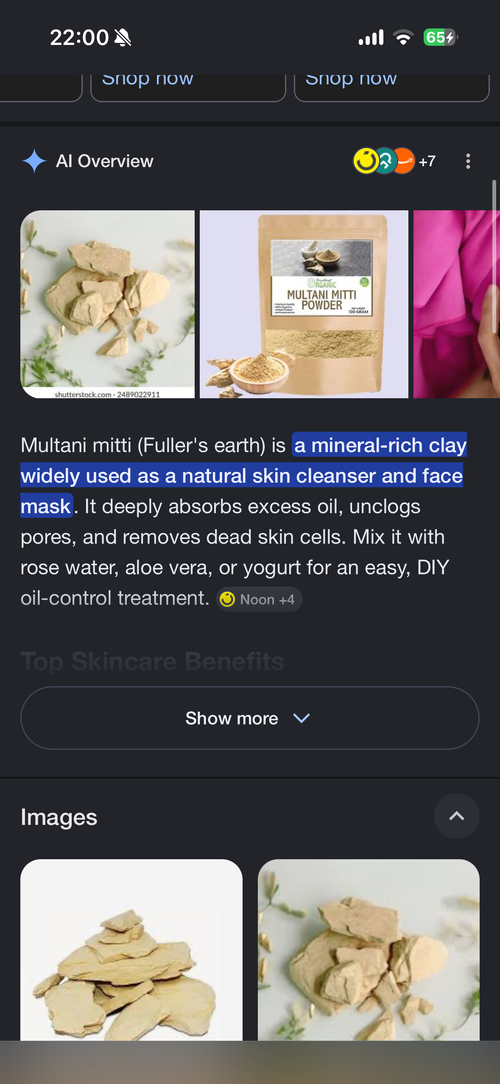Expand AI Overview with Show more
This screenshot has width=500, height=1084.
[250, 718]
